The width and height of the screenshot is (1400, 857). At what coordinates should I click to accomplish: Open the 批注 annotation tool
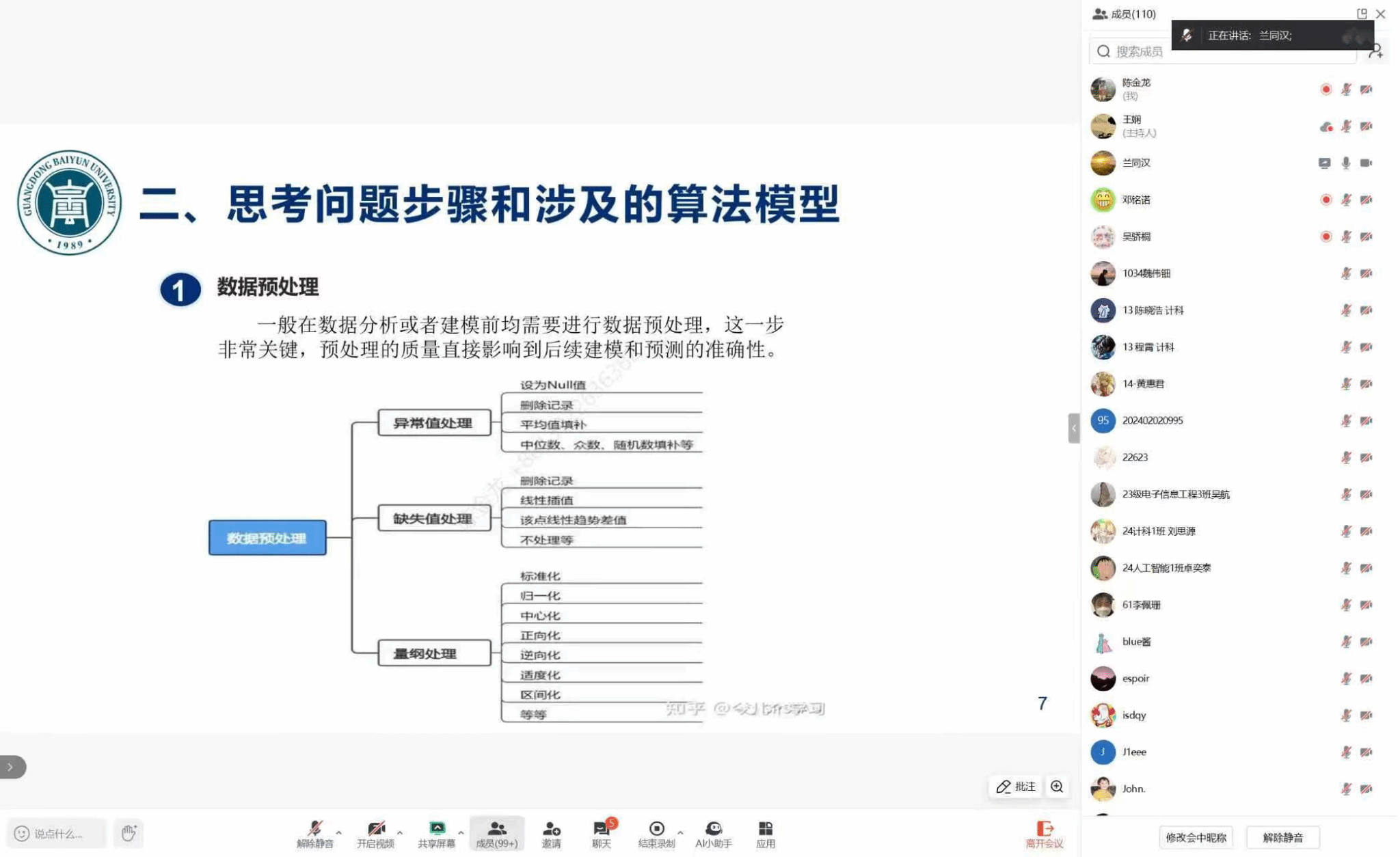point(1017,787)
